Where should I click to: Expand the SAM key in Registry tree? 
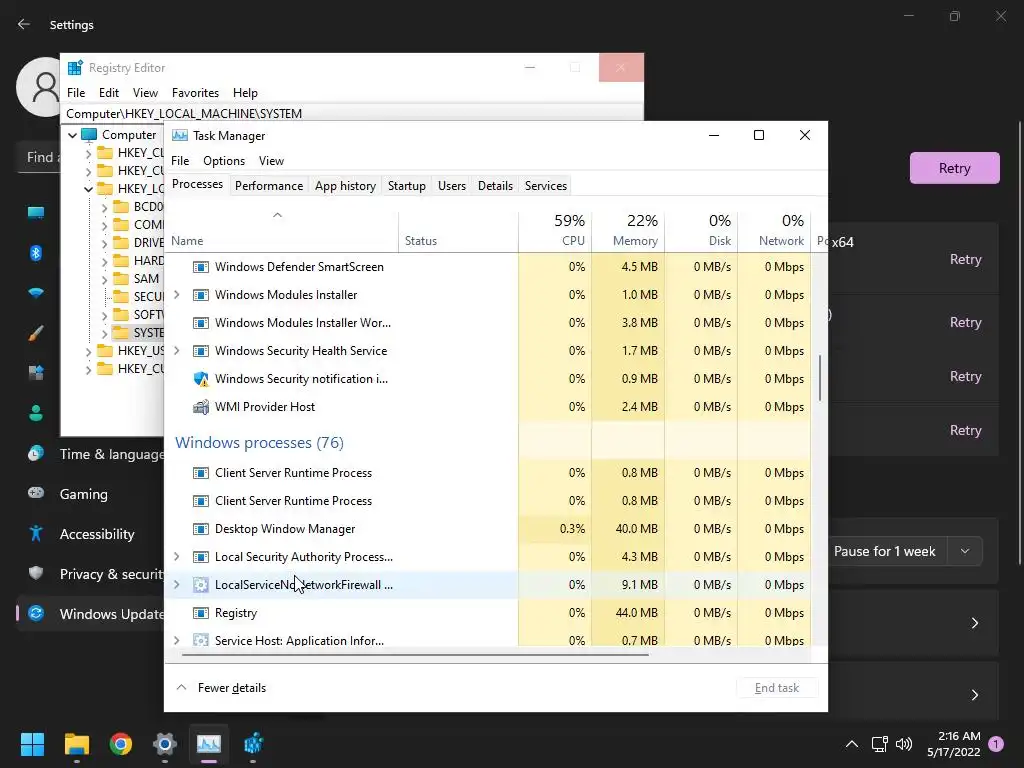pyautogui.click(x=104, y=279)
